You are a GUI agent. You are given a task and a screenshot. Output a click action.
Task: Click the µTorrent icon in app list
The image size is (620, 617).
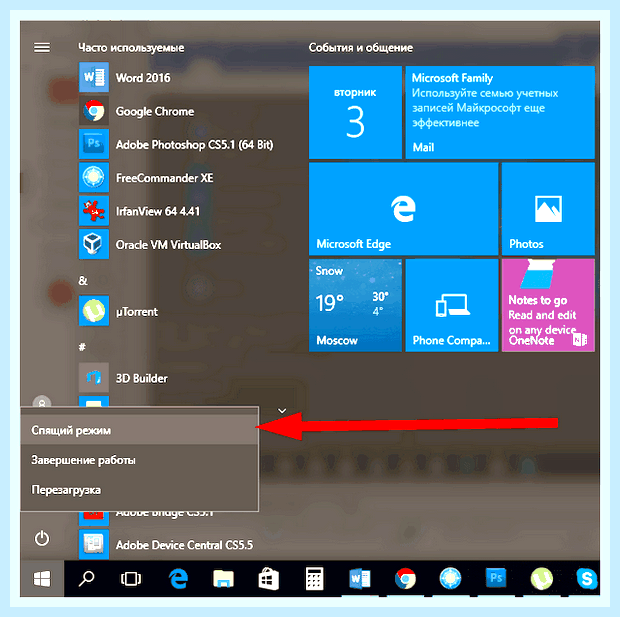coord(94,311)
